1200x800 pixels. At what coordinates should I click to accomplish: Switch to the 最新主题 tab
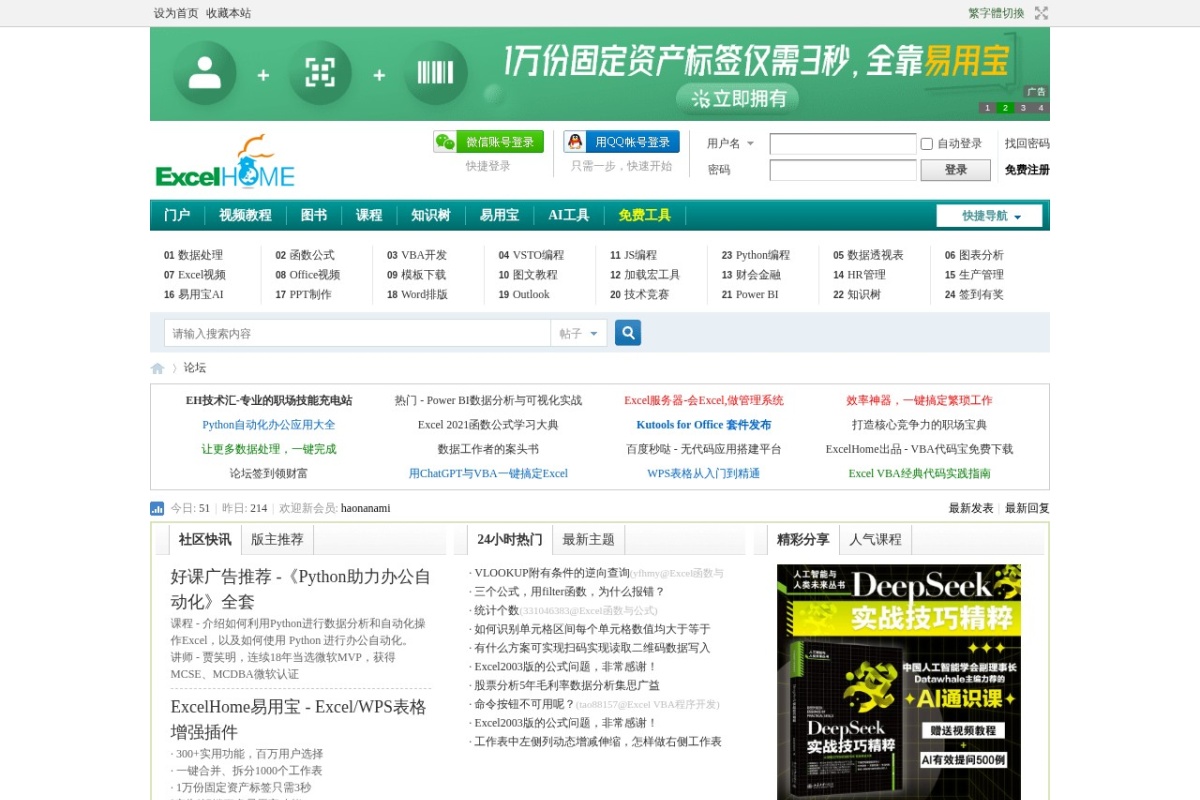pos(588,540)
